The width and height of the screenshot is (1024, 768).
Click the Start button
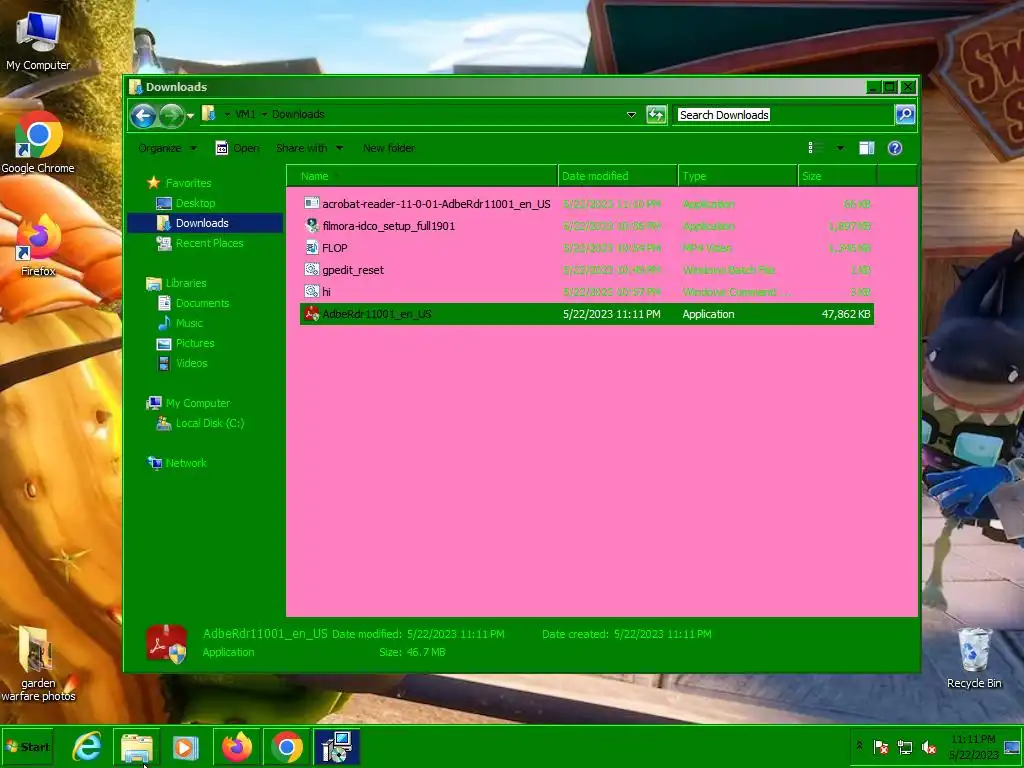27,746
